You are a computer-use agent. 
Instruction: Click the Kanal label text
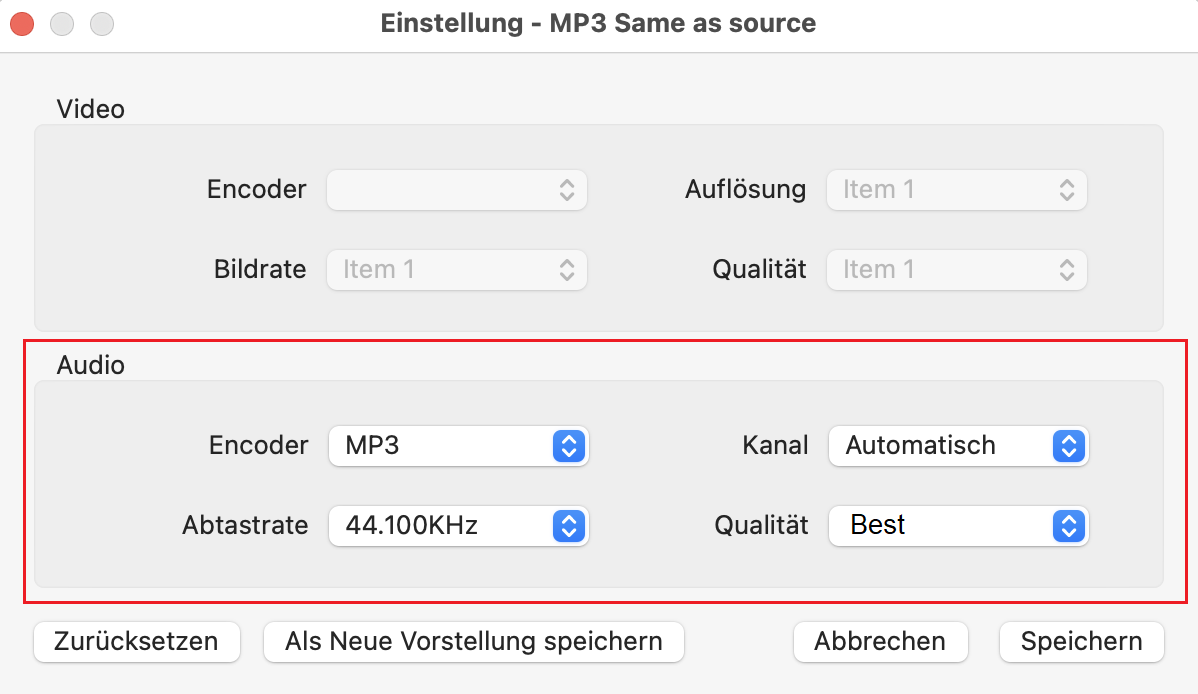[776, 446]
